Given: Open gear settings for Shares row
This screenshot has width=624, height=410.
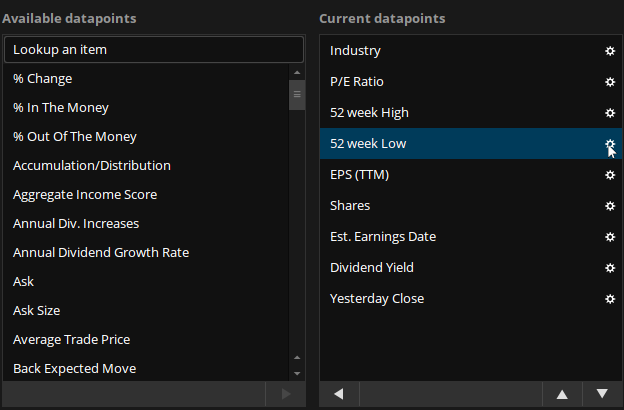Looking at the screenshot, I should pyautogui.click(x=610, y=206).
